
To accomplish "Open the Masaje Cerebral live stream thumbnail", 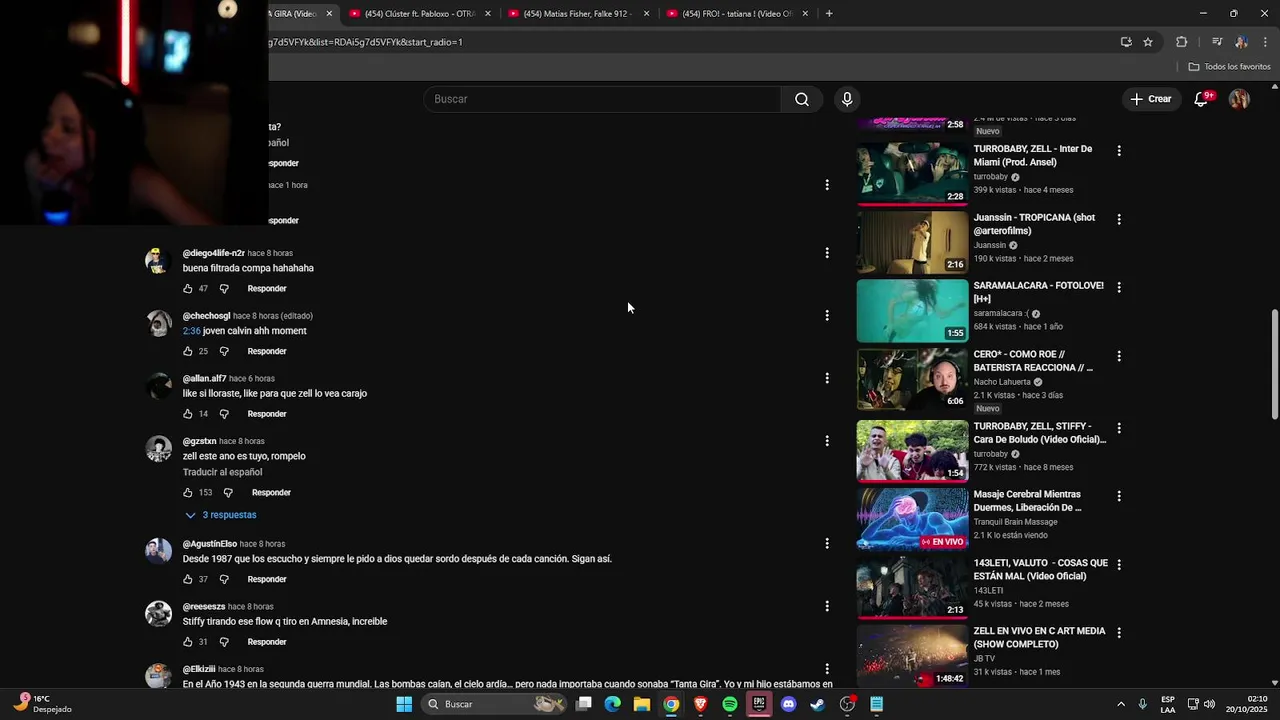I will tap(912, 519).
